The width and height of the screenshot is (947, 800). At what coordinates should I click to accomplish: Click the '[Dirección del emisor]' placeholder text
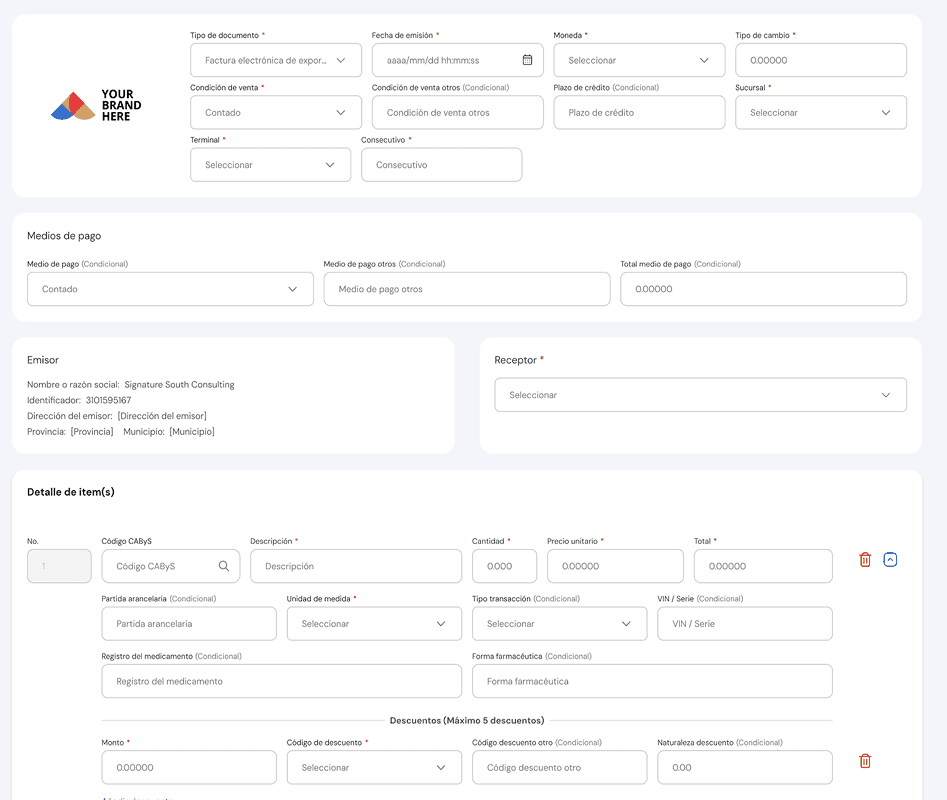[x=162, y=416]
